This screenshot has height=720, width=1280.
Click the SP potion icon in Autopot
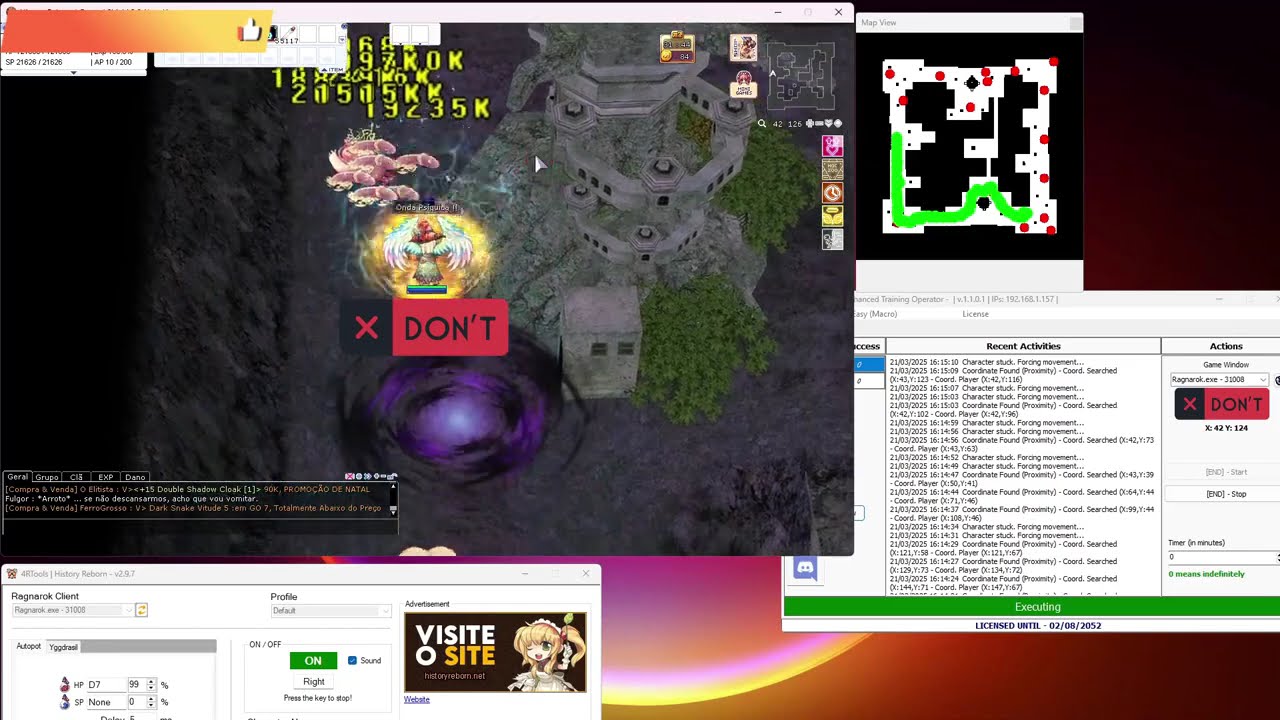[x=65, y=702]
